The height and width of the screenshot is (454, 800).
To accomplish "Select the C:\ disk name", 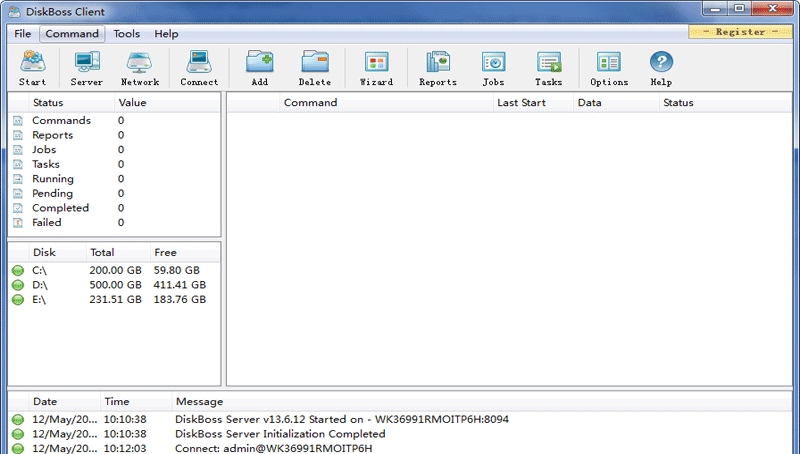I will 39,270.
